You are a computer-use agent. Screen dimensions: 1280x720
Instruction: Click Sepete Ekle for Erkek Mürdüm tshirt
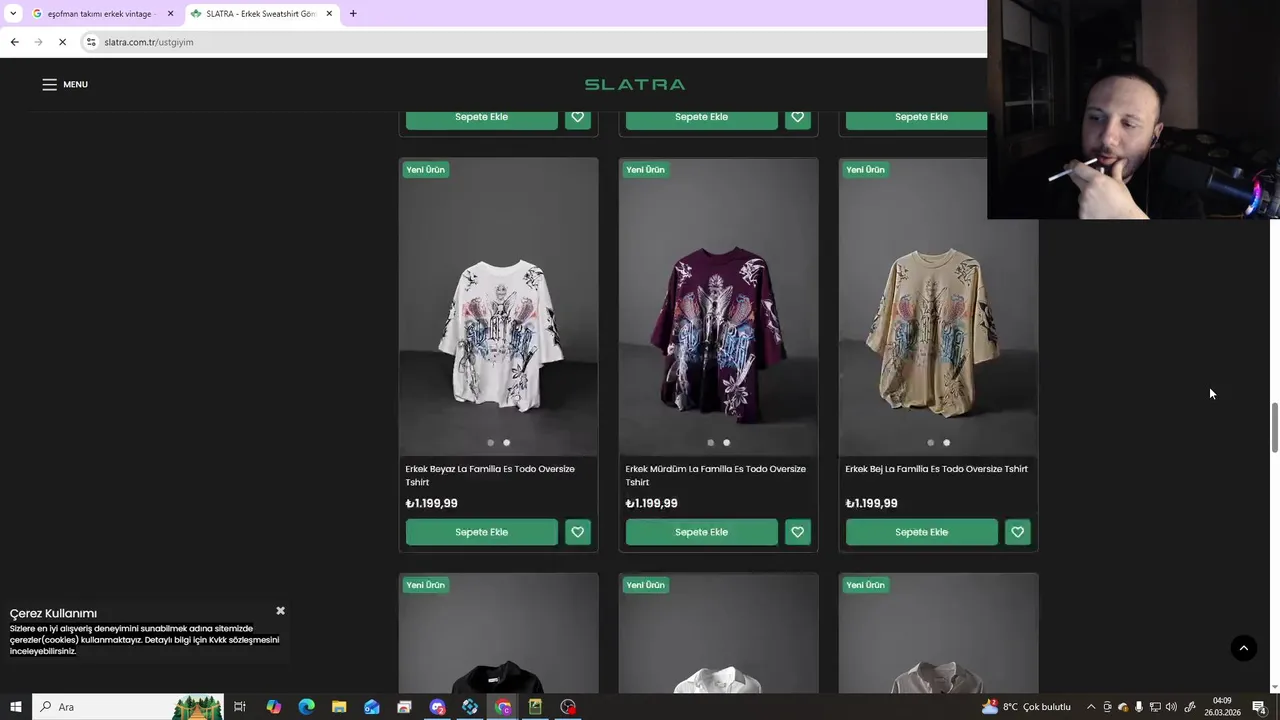tap(701, 532)
